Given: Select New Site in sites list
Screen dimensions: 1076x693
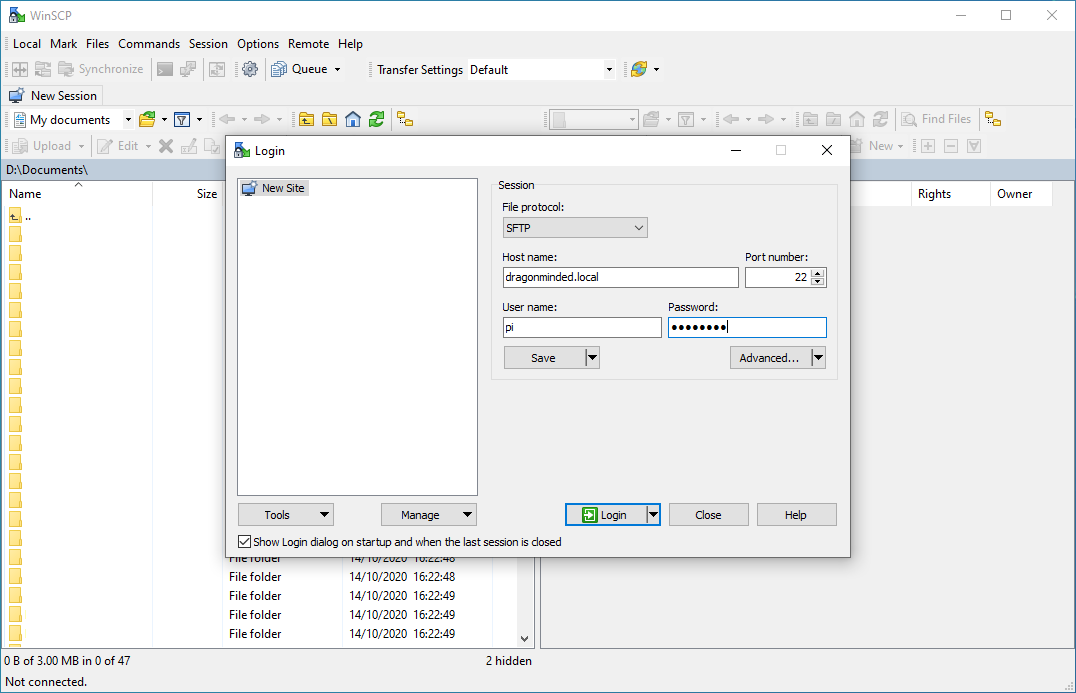Looking at the screenshot, I should pyautogui.click(x=274, y=188).
